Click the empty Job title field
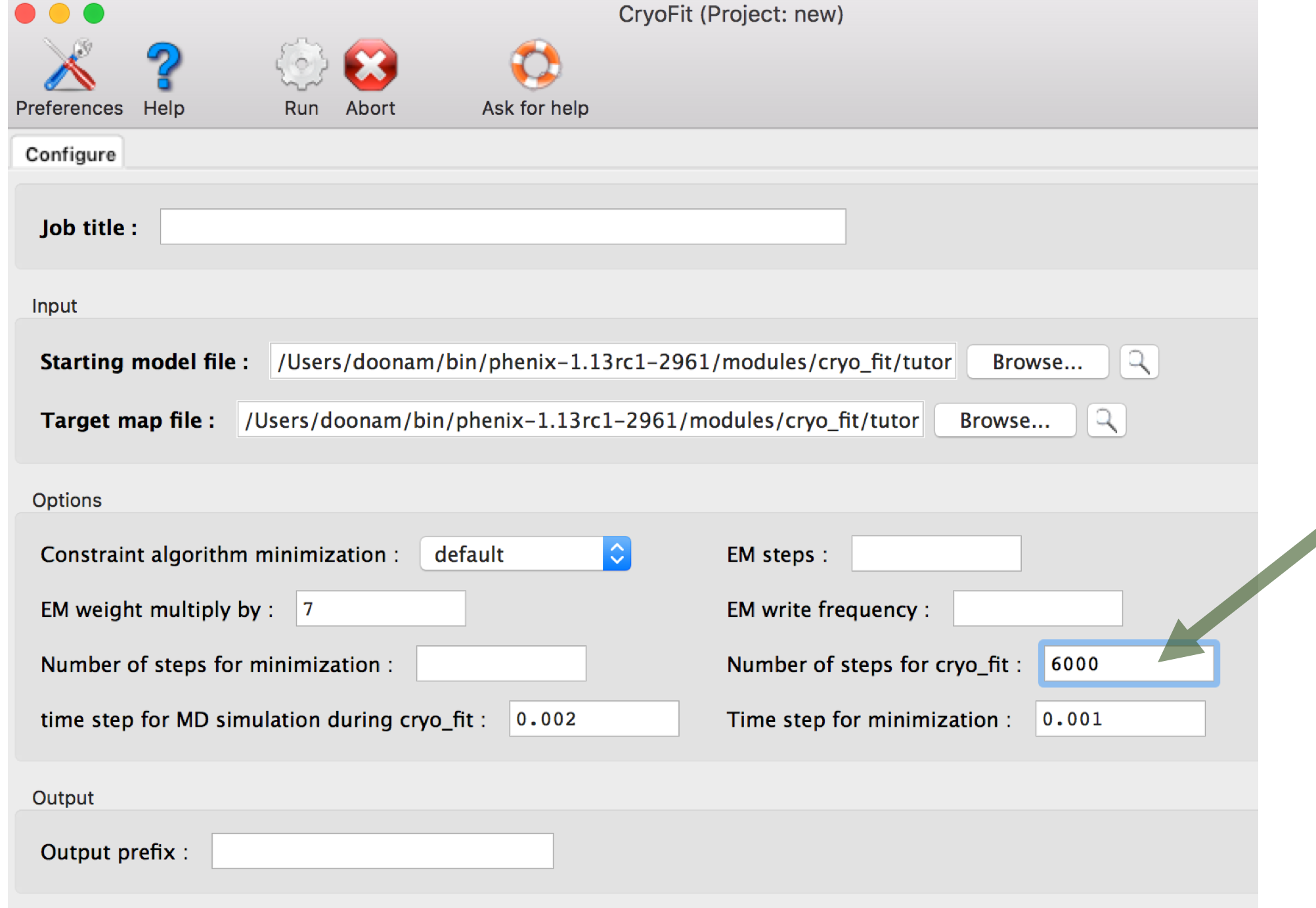This screenshot has height=908, width=1316. pos(502,227)
